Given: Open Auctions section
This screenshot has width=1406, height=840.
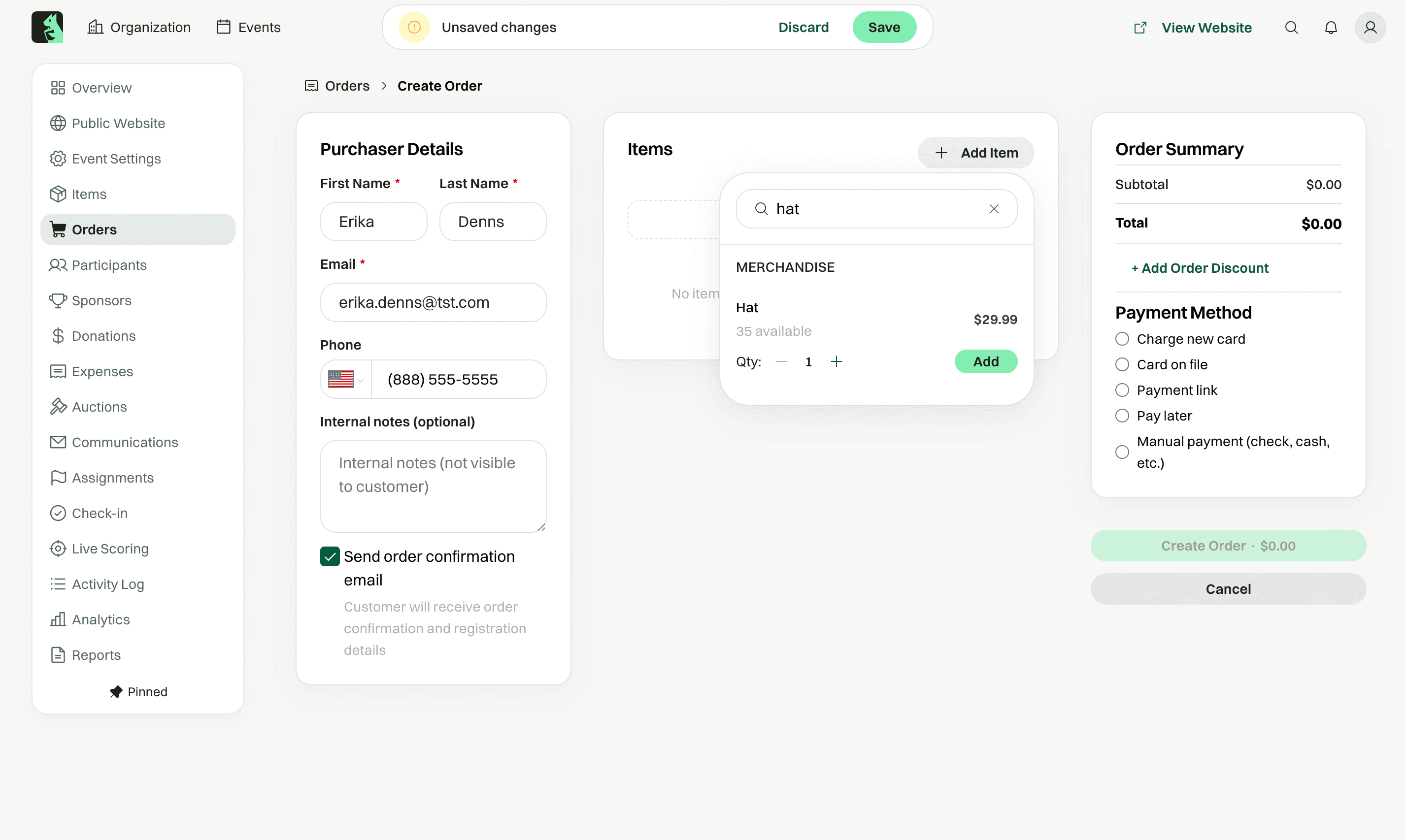Looking at the screenshot, I should pyautogui.click(x=137, y=407).
